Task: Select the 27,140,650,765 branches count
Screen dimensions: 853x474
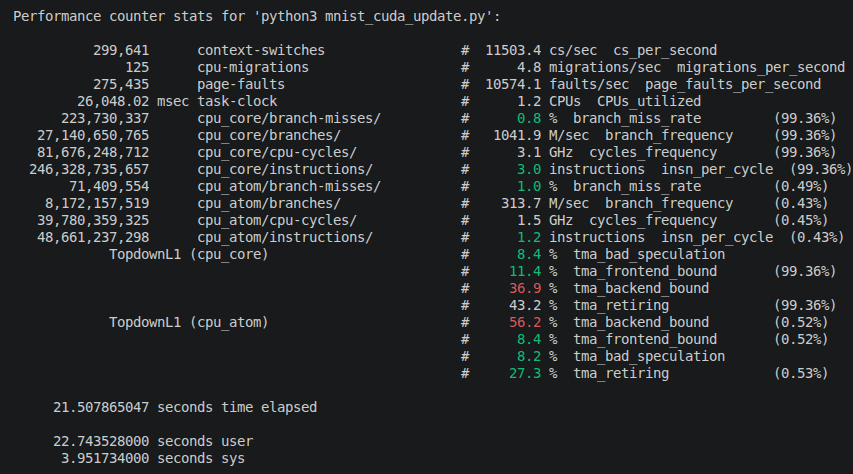Action: point(92,136)
